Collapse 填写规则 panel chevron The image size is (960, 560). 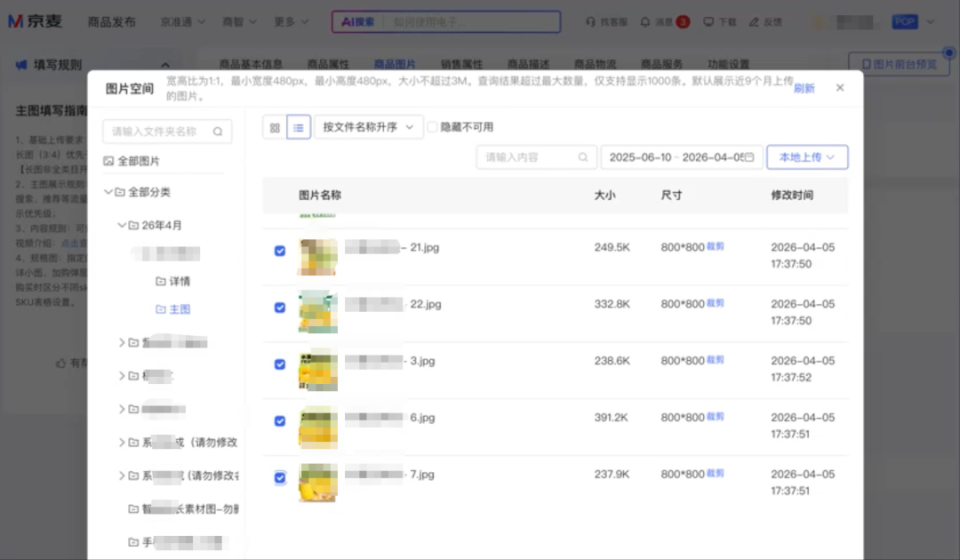[165, 64]
